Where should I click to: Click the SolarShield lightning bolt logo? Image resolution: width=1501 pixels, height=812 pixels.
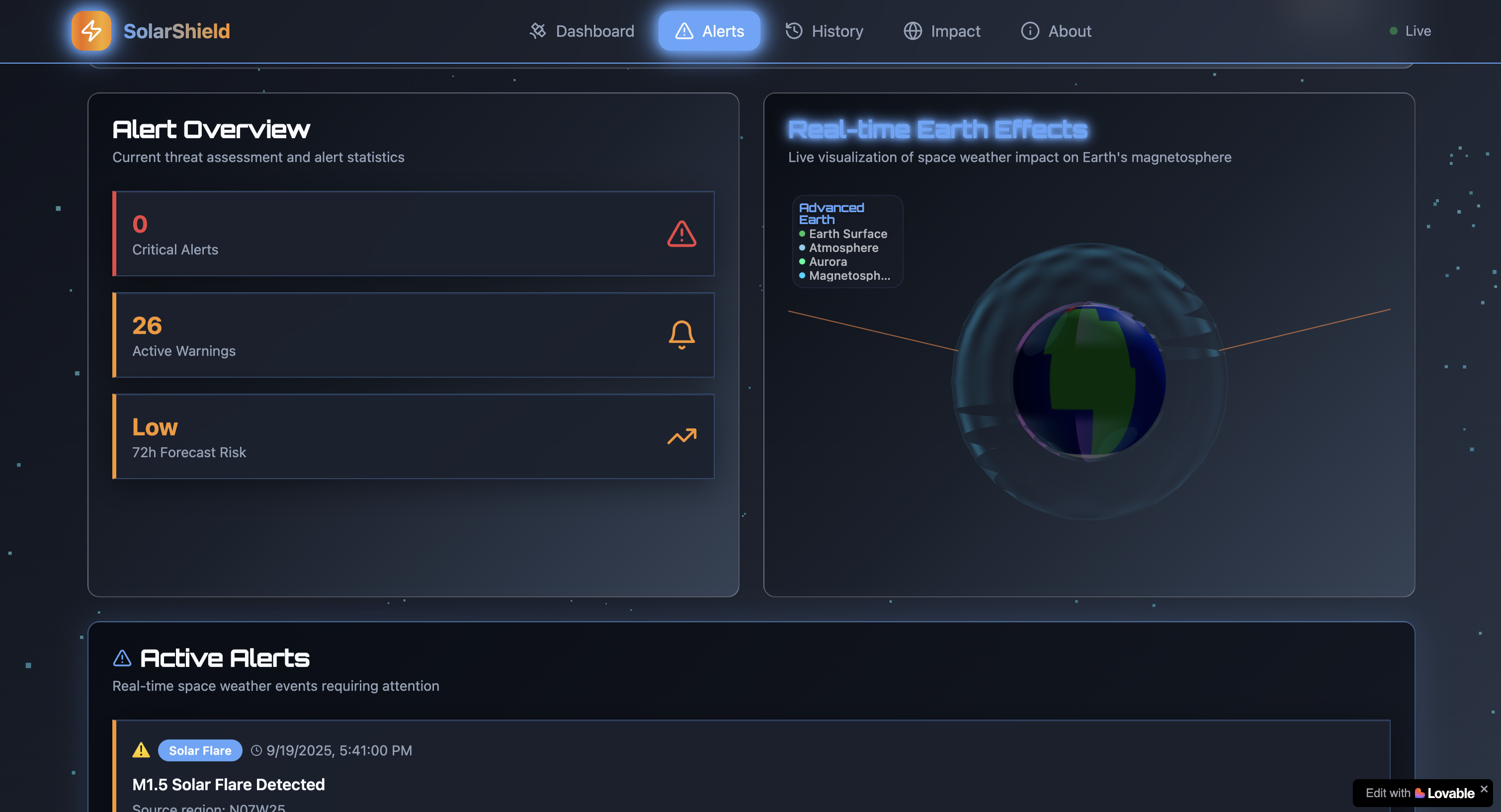[x=91, y=31]
